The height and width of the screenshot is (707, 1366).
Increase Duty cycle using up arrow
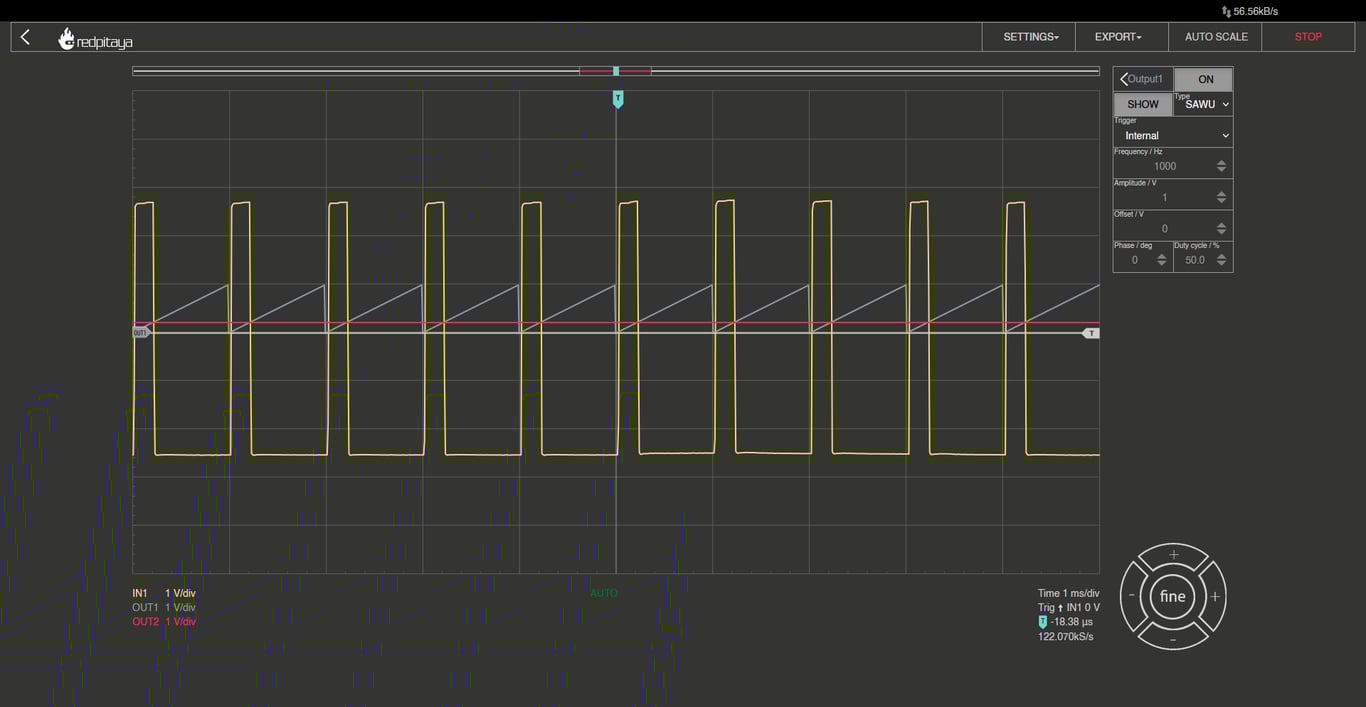pos(1221,256)
